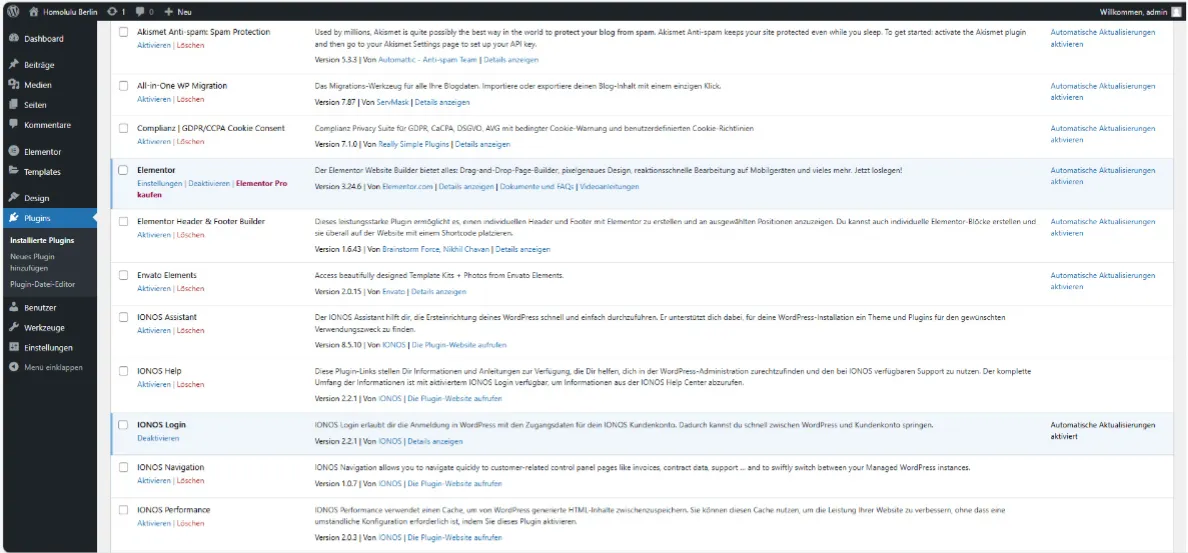Open Neues Plugin hinzufügen submenu item
Screen dimensions: 1188x553
point(33,262)
